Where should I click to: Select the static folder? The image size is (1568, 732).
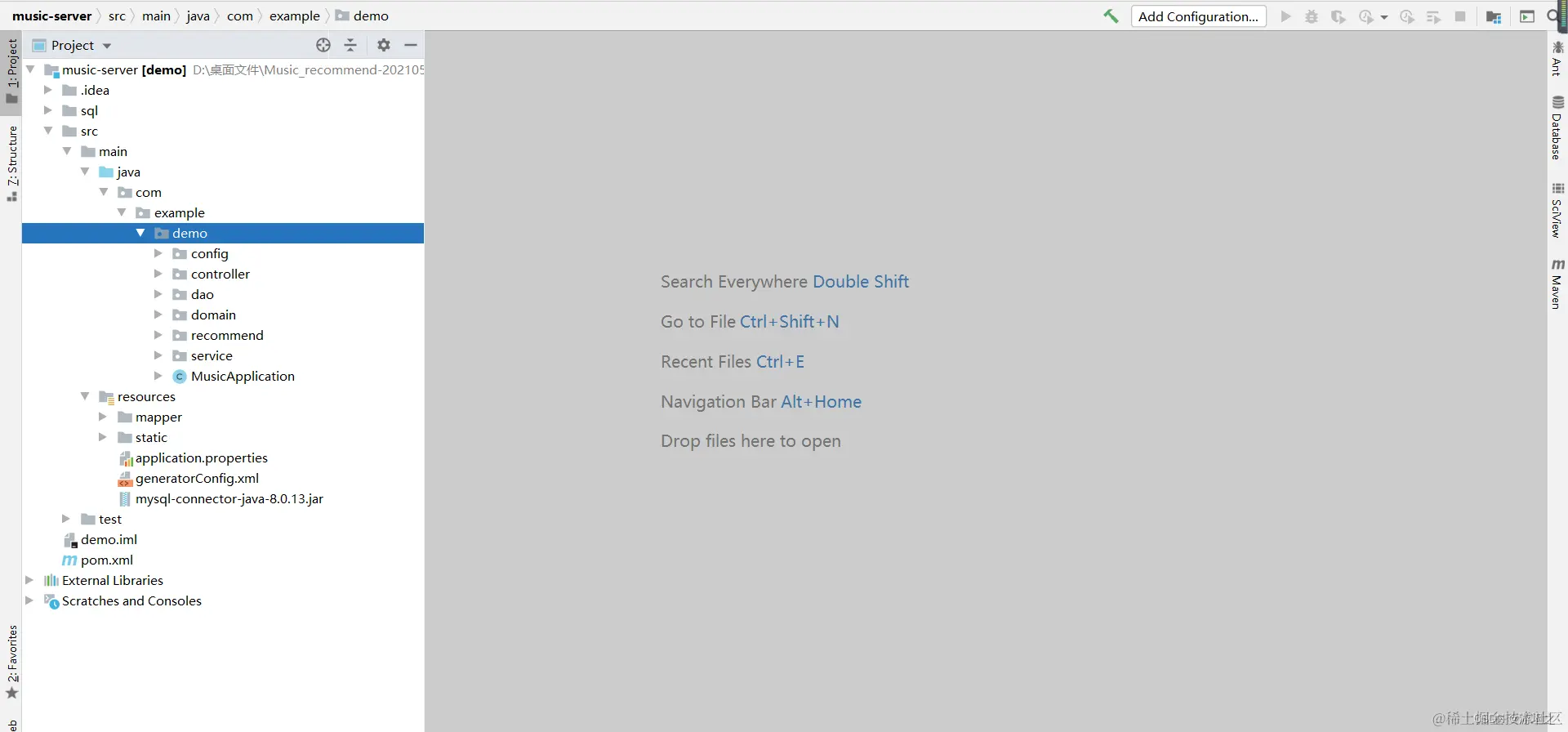[x=151, y=437]
